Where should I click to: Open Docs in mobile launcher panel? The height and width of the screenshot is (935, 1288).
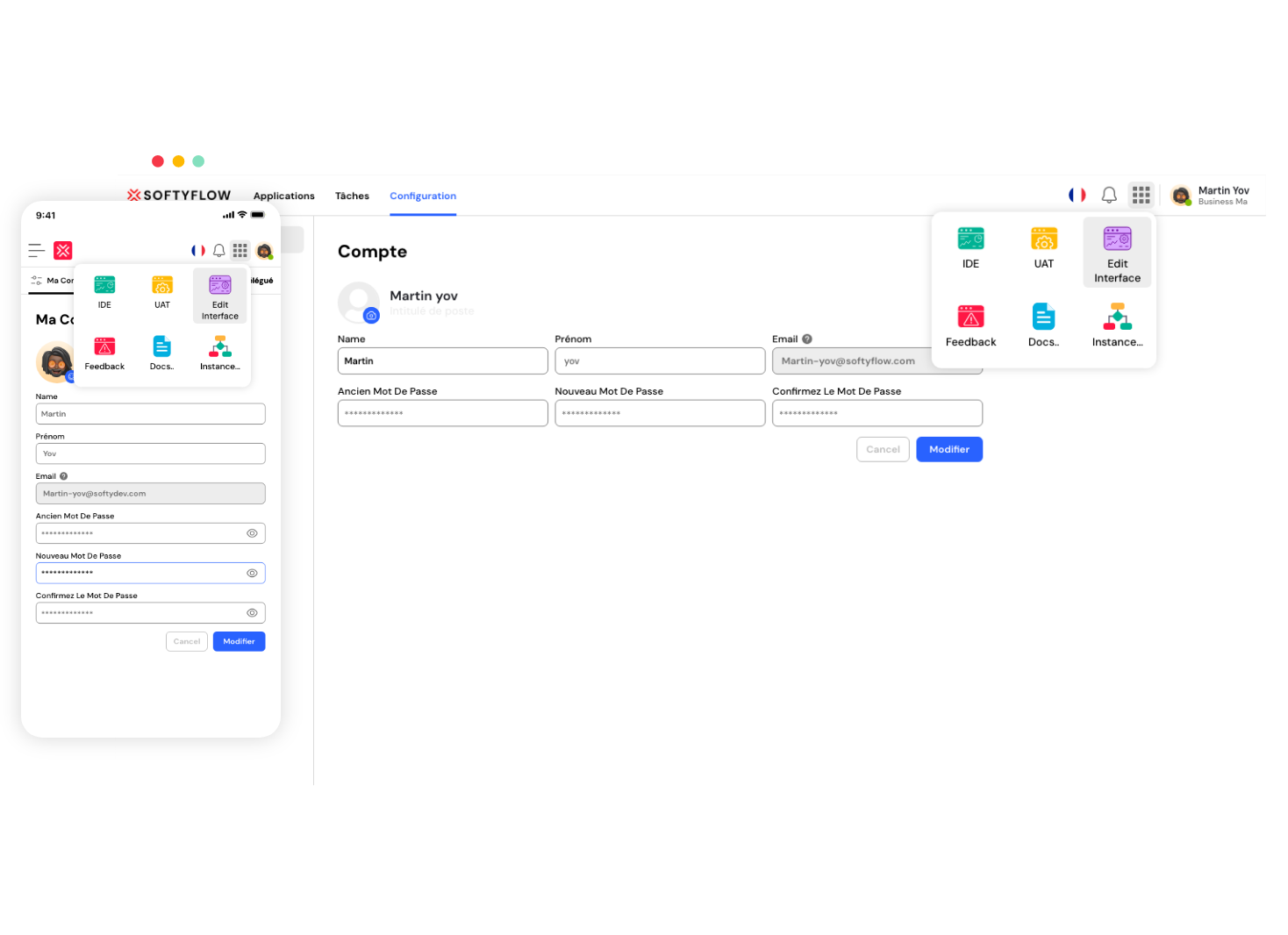click(162, 353)
